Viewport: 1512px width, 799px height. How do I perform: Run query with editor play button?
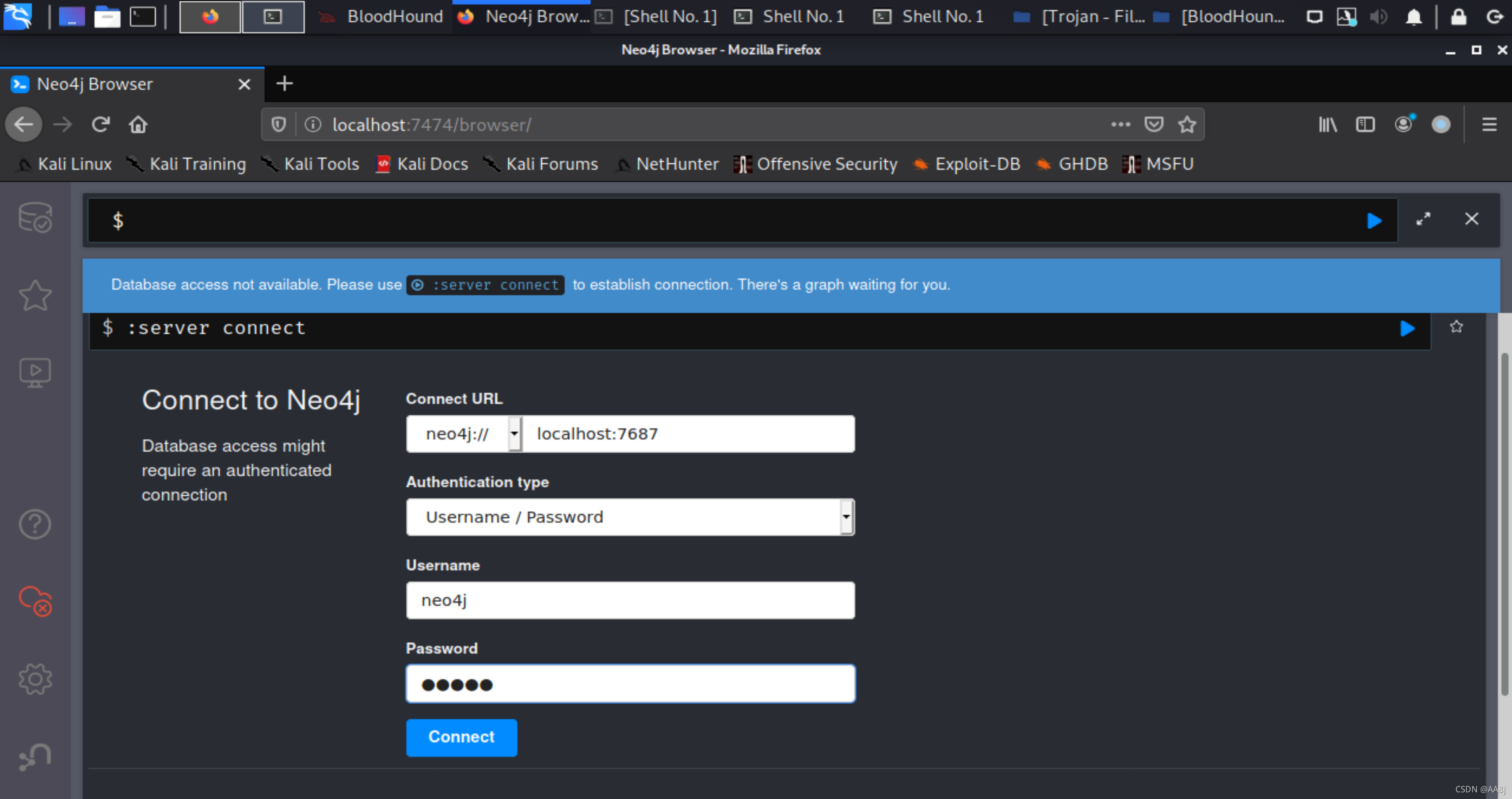[x=1374, y=221]
